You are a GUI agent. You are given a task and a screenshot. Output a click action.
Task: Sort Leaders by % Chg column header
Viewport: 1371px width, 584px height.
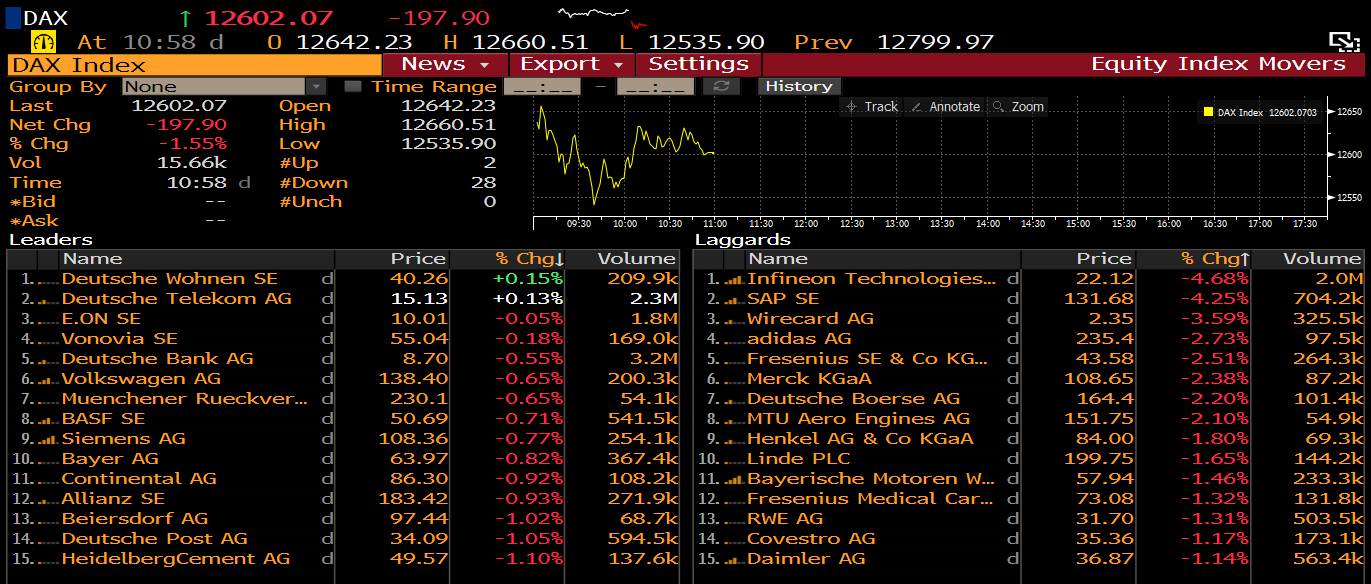click(x=507, y=259)
